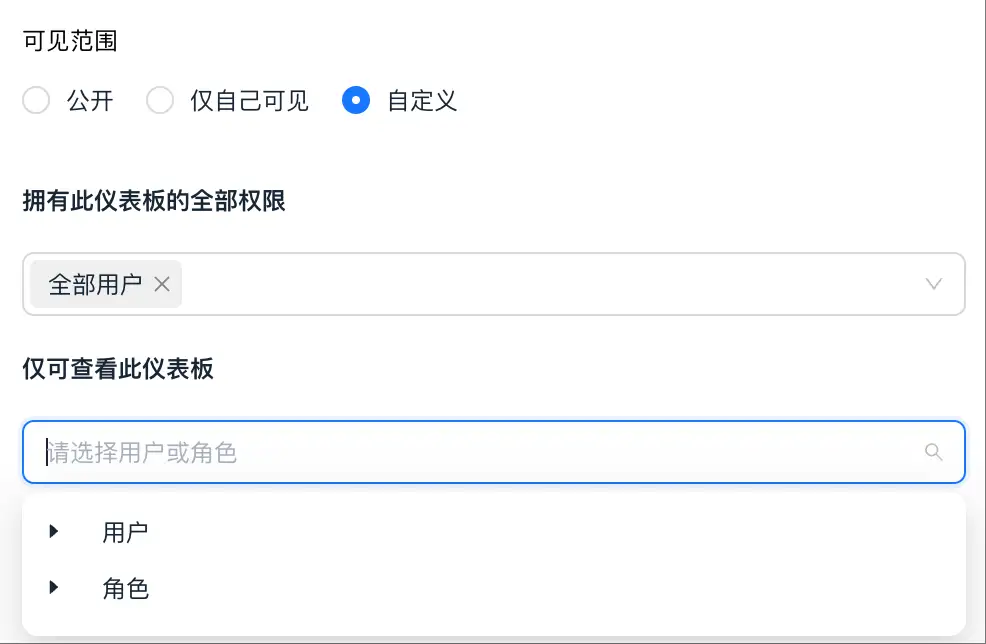Click the dropdown arrow on the permissions field

tap(933, 284)
